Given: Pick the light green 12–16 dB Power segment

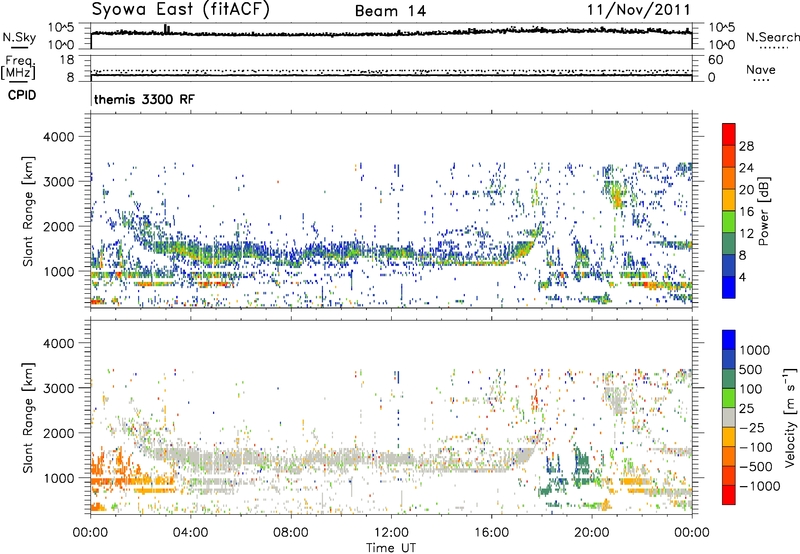Looking at the screenshot, I should pyautogui.click(x=729, y=222).
